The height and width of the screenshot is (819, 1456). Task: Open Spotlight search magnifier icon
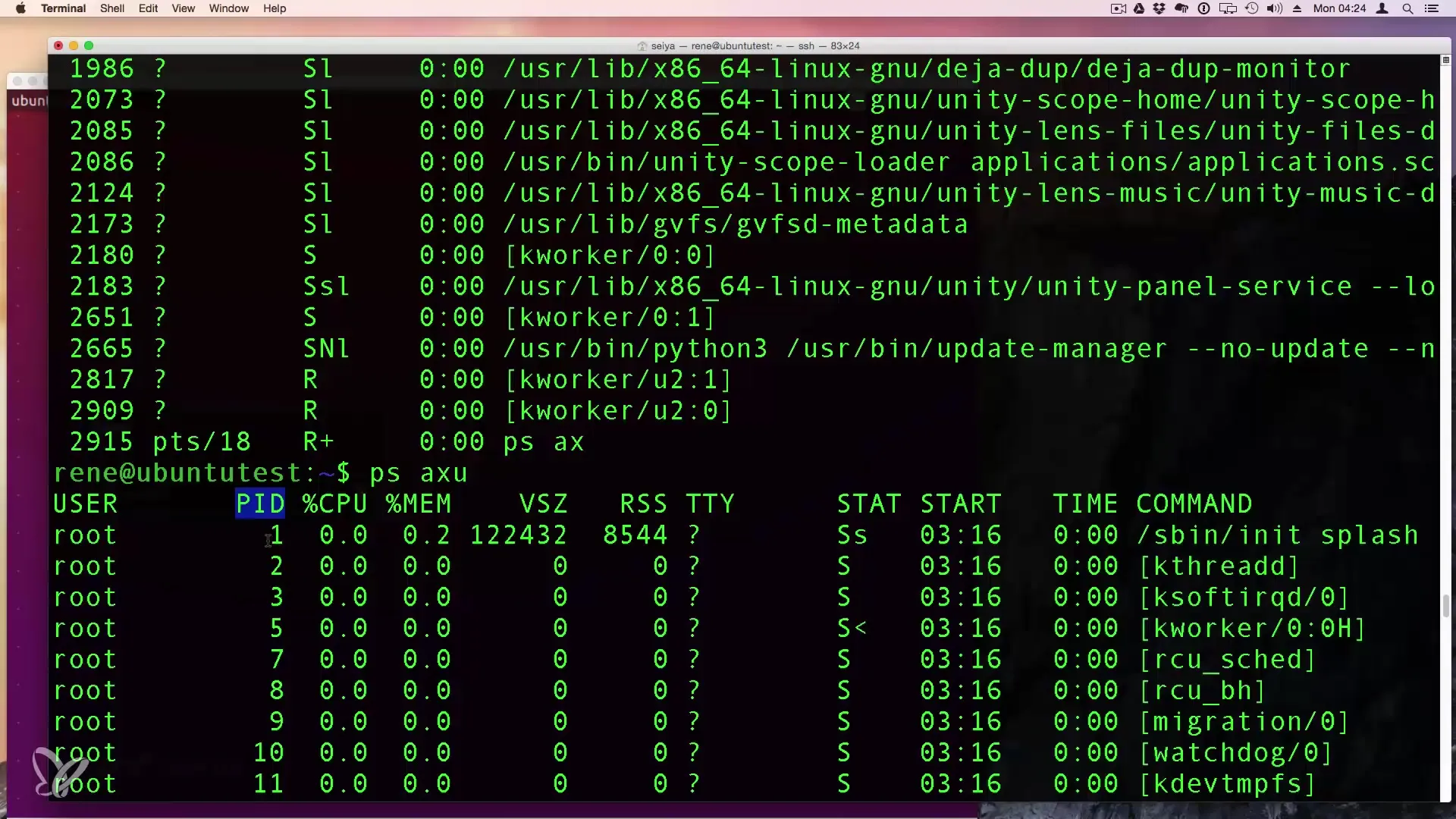pos(1407,8)
